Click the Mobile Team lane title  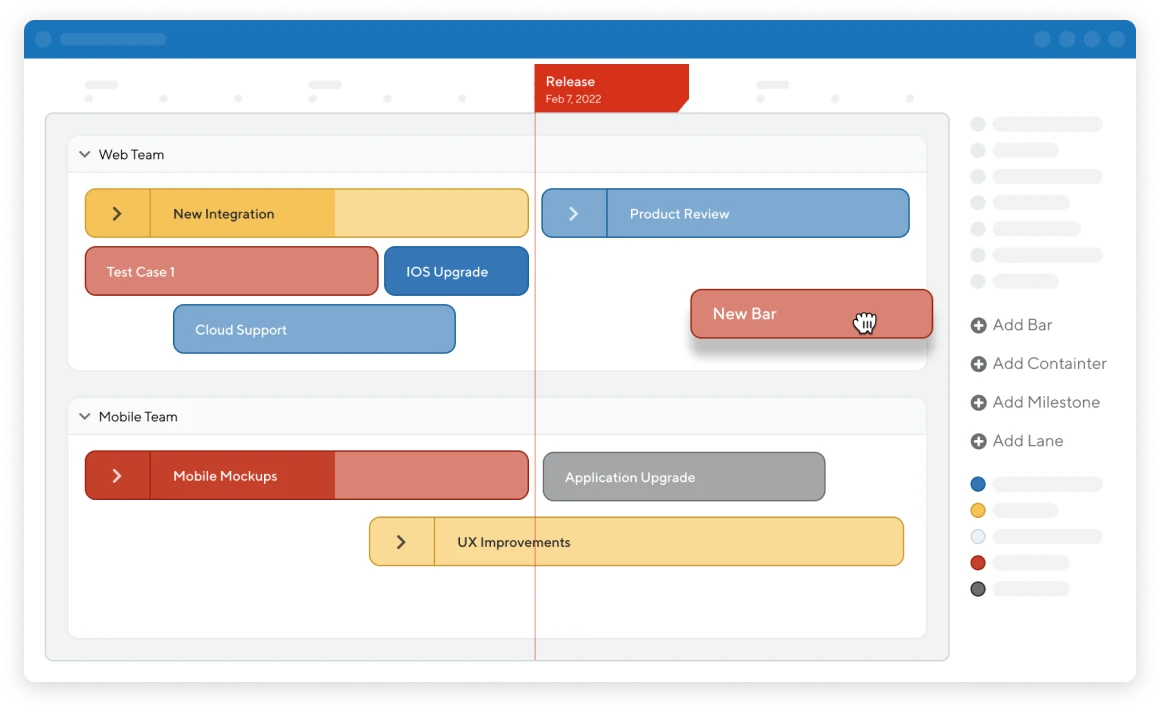[x=138, y=416]
